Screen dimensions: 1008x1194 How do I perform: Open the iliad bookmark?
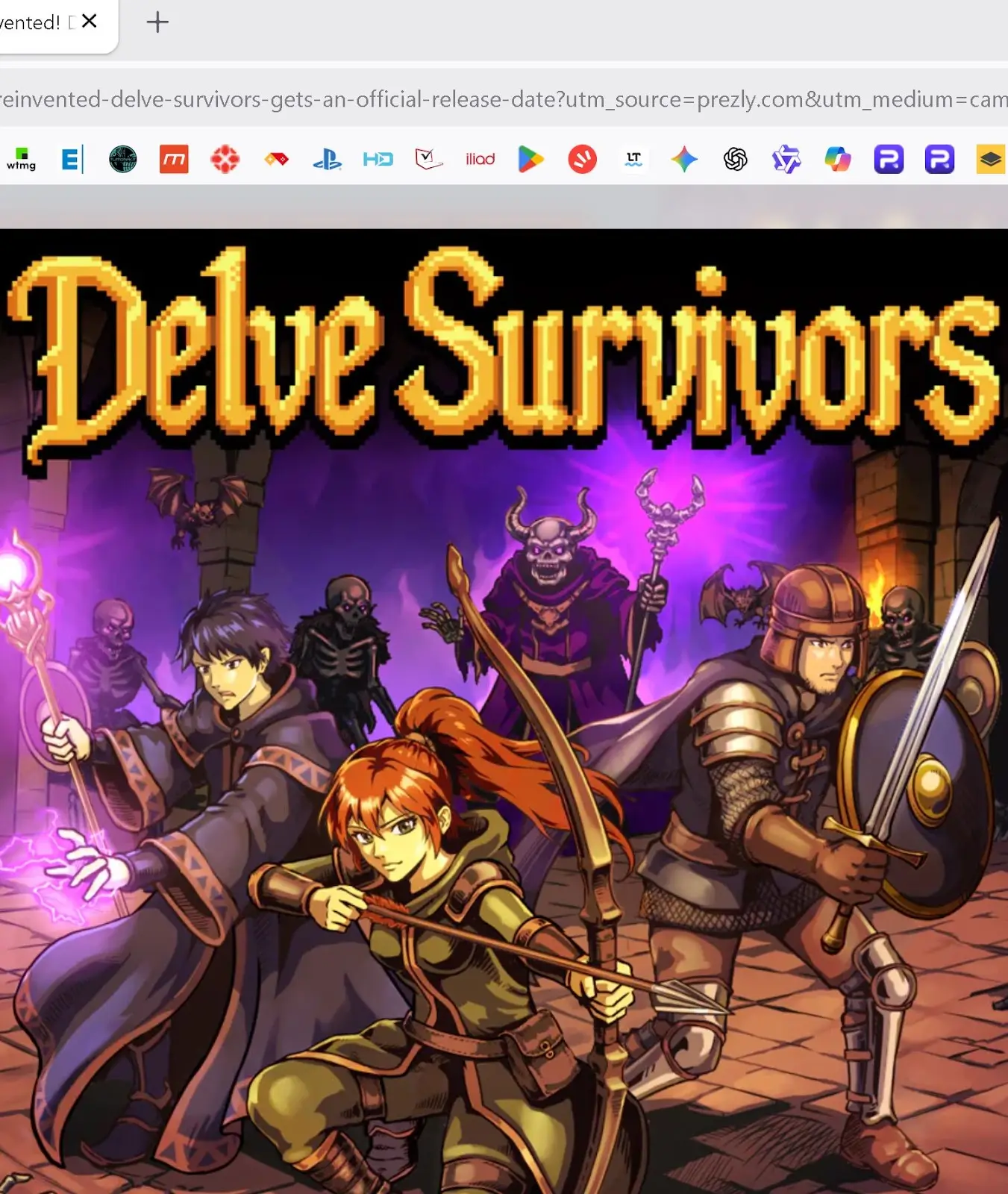tap(480, 159)
